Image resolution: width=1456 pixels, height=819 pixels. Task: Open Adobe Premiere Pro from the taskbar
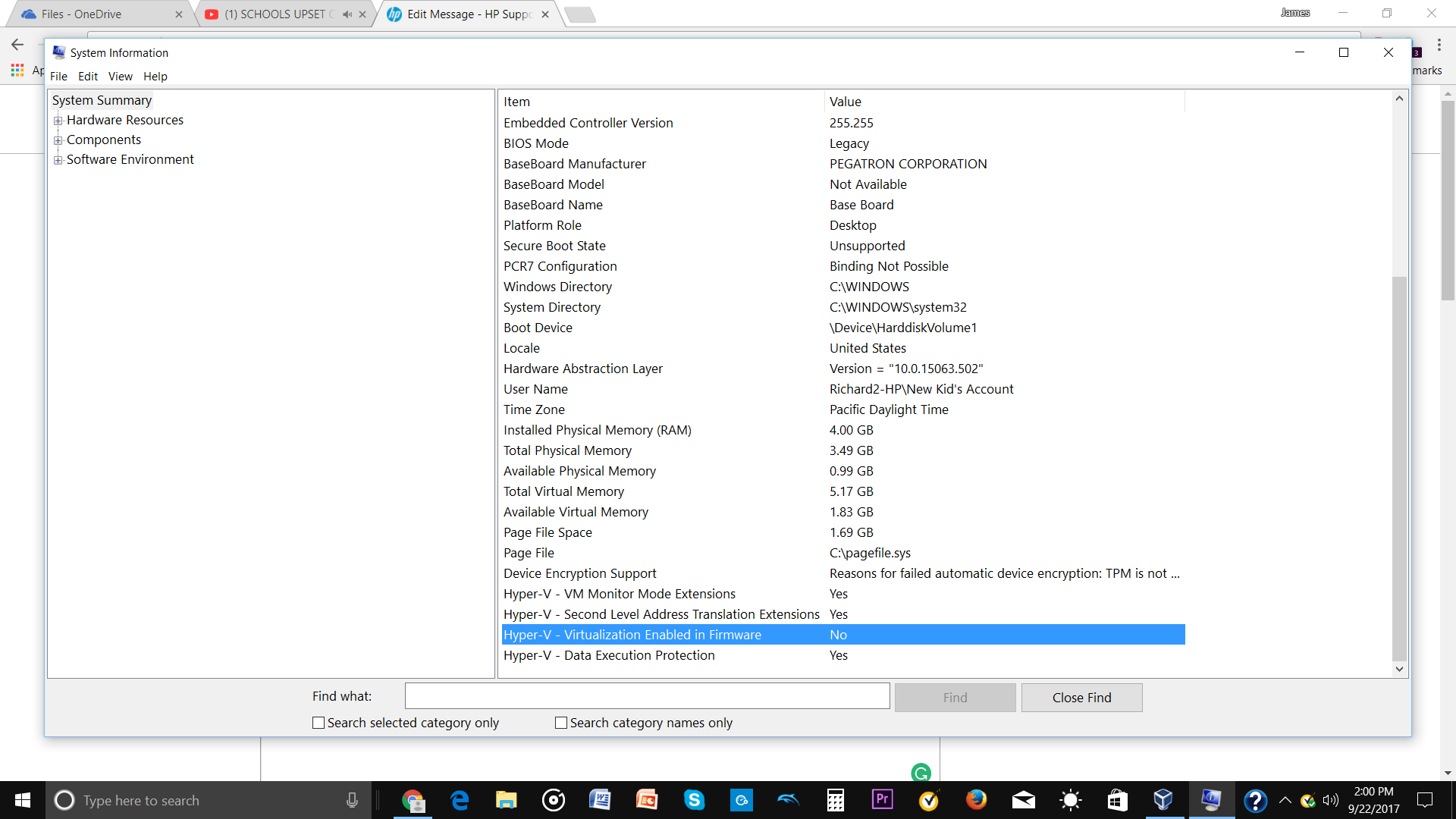[x=883, y=800]
